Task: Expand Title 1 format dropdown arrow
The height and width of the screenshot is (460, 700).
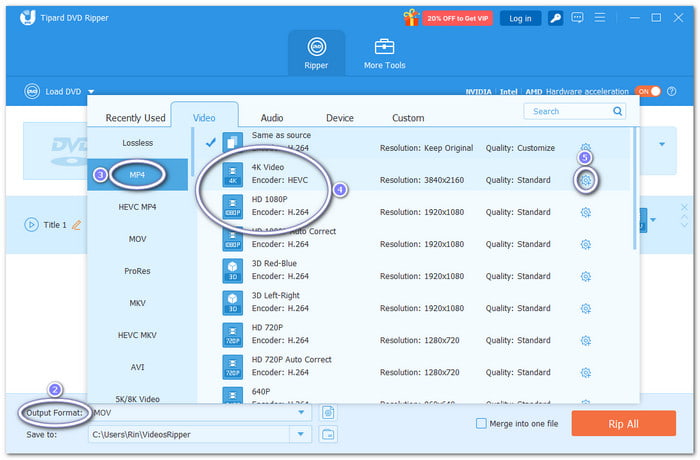Action: tap(653, 220)
